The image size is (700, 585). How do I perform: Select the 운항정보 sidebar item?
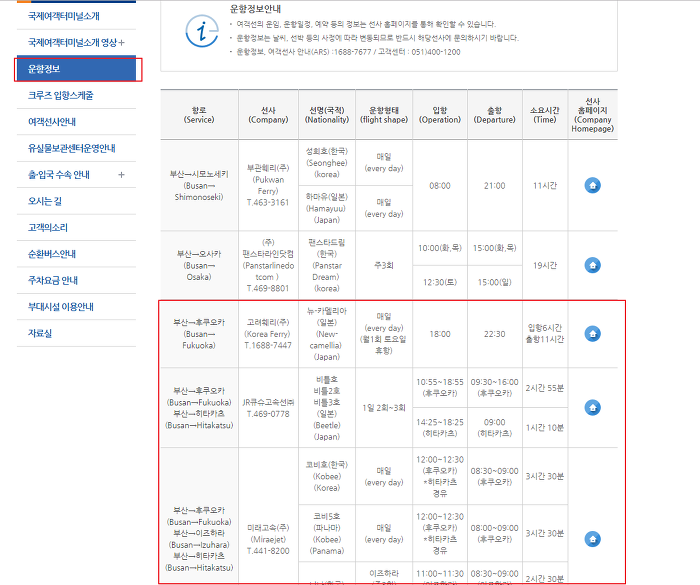tap(76, 69)
